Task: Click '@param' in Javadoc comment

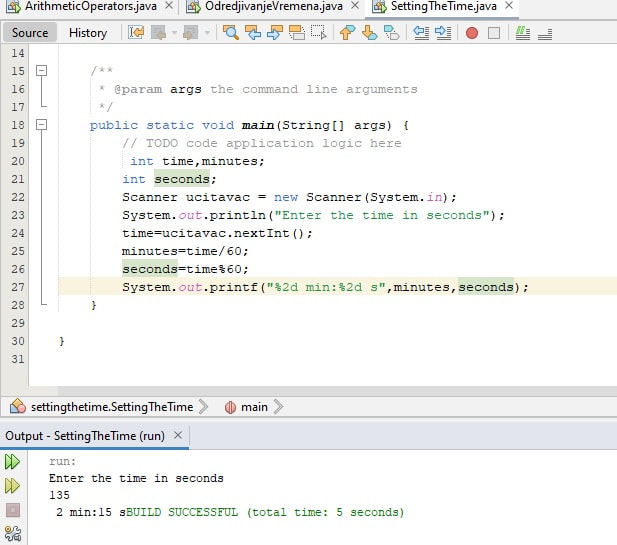Action: [138, 89]
